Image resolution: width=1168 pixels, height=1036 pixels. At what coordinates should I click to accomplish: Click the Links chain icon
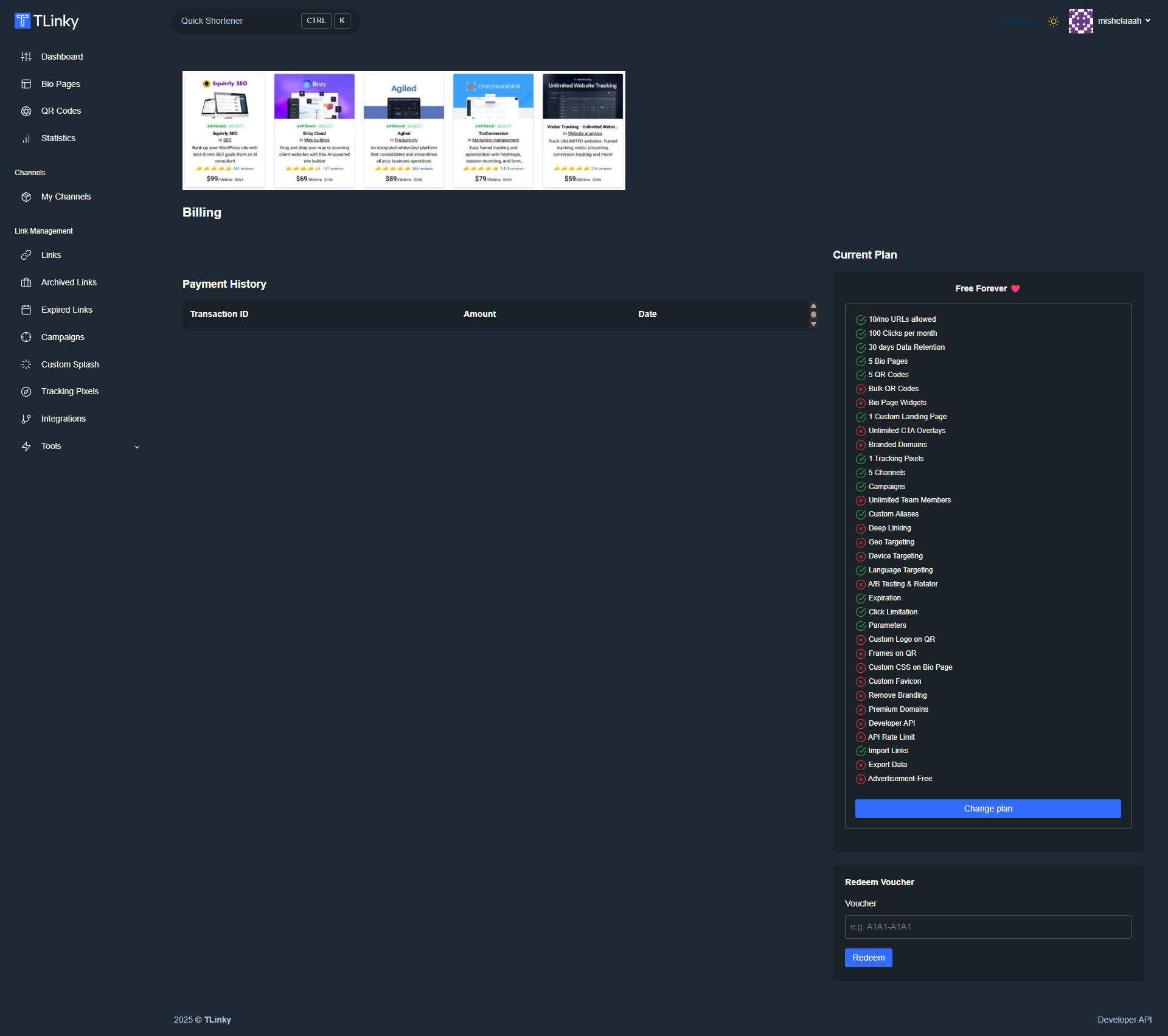(x=26, y=256)
